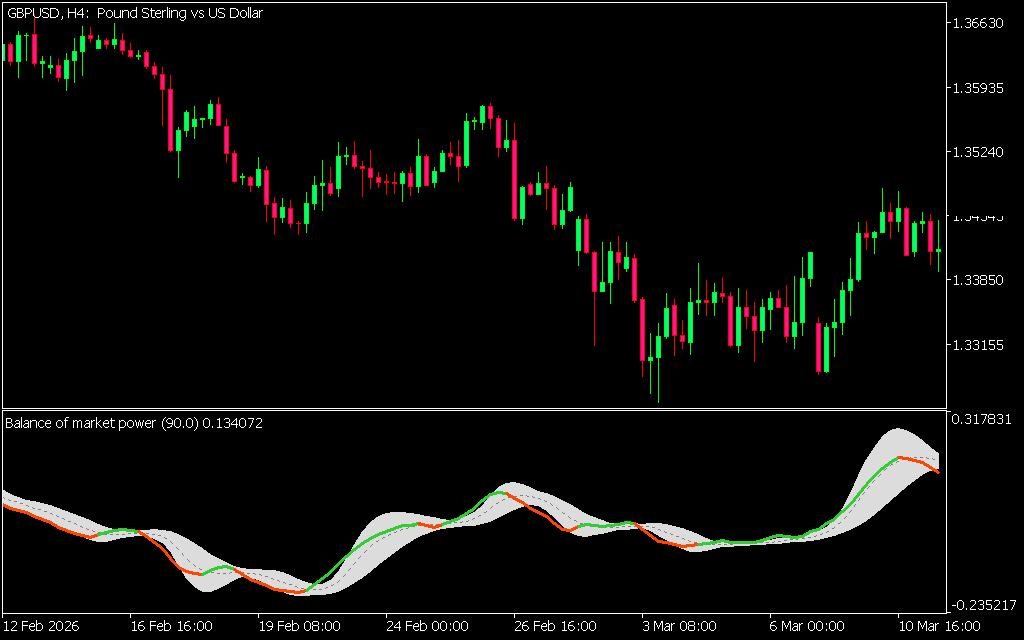Click the 19 Feb 08:00 time label
The image size is (1024, 640).
[x=299, y=626]
